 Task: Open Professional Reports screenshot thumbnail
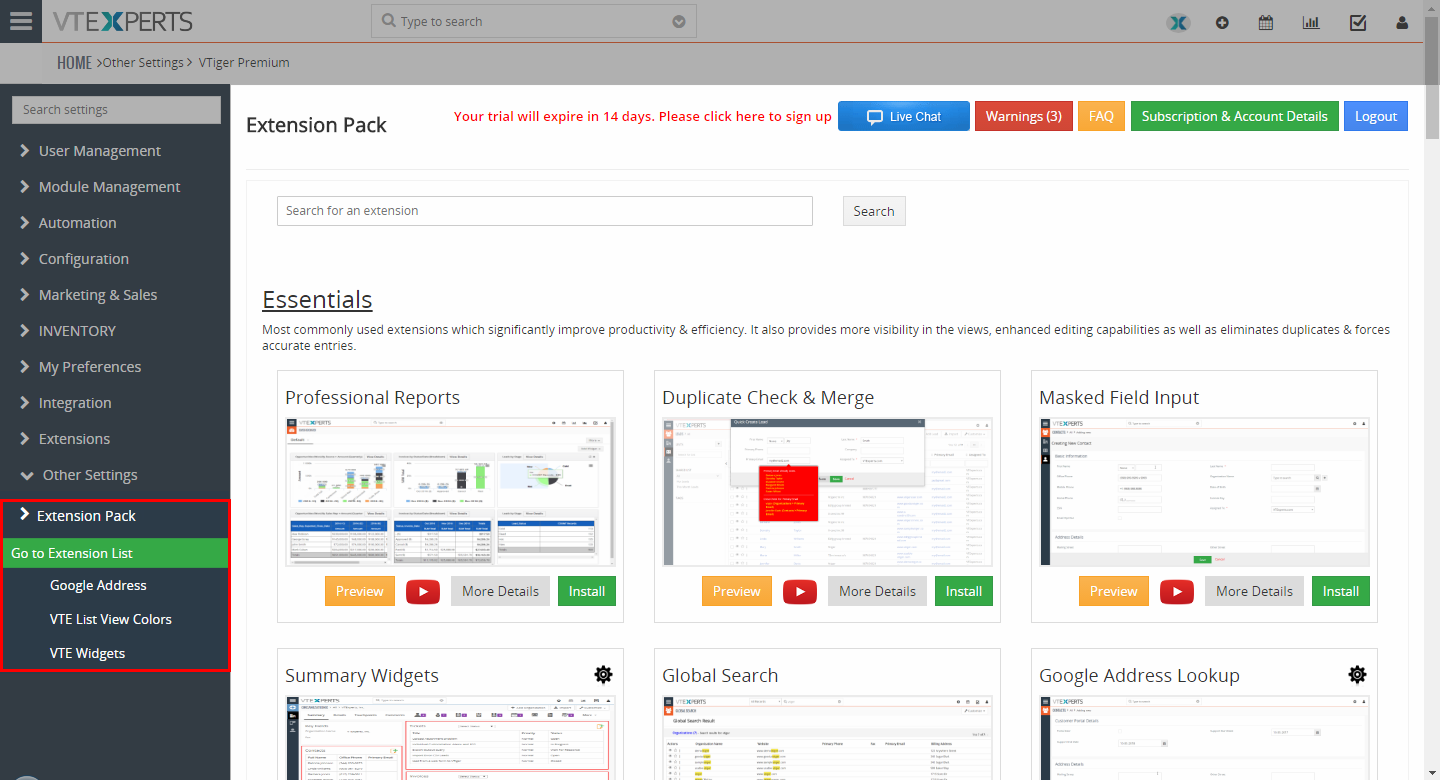click(x=450, y=492)
